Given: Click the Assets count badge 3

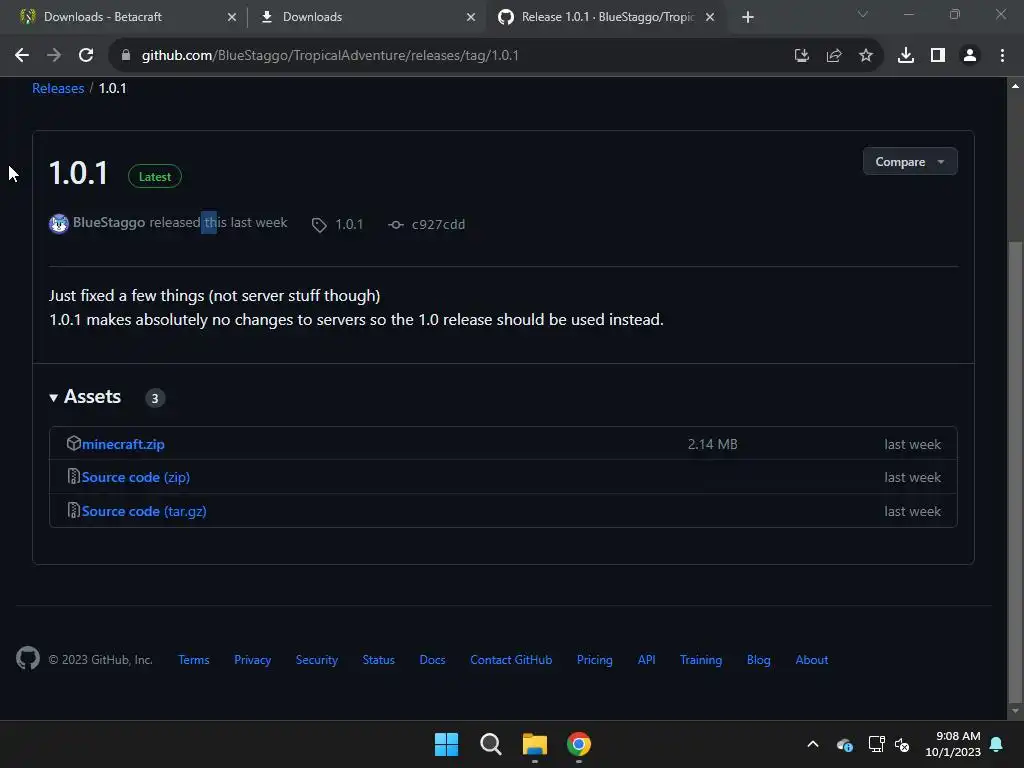Looking at the screenshot, I should coord(155,398).
